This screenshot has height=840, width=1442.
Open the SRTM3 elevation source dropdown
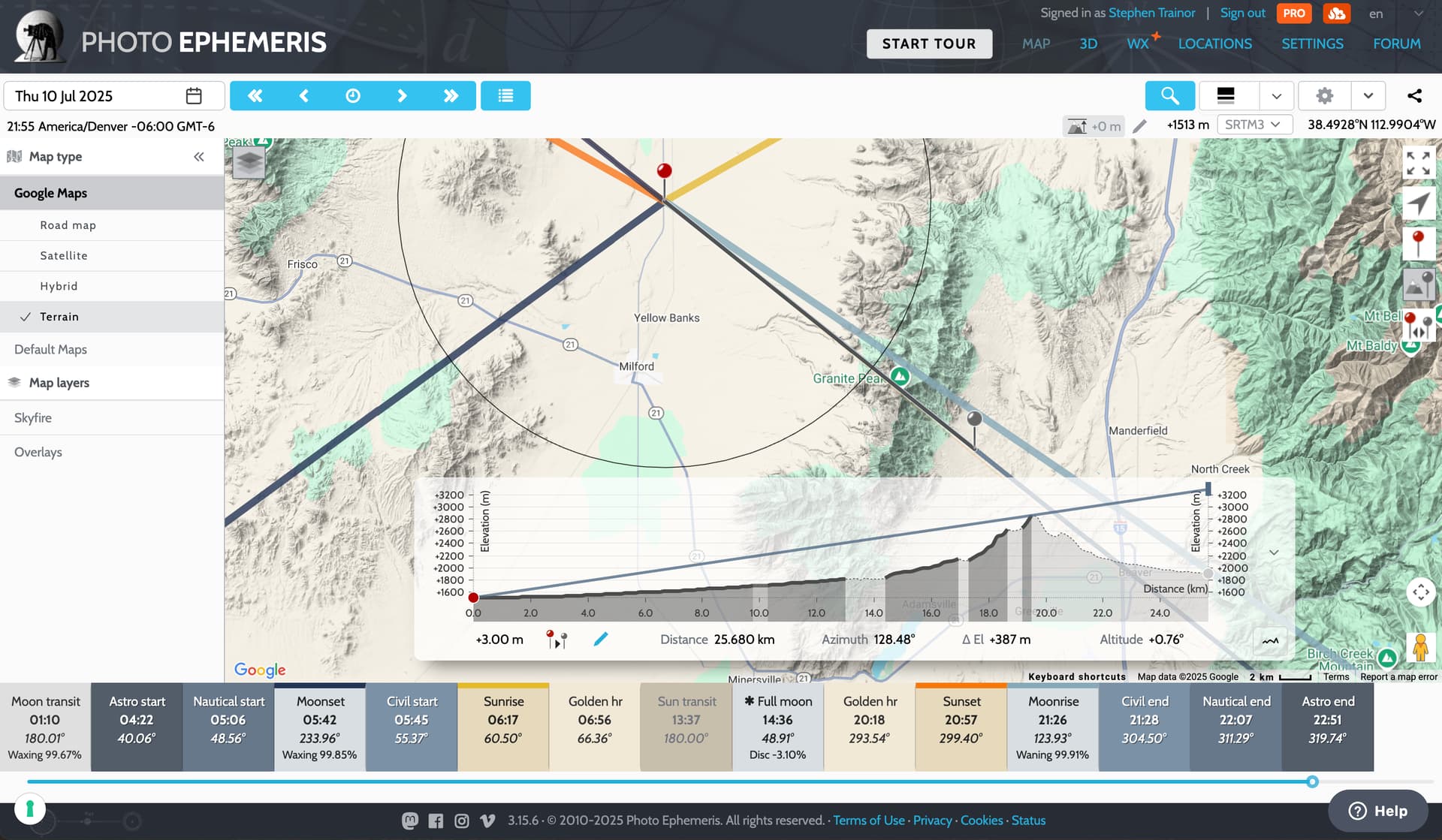coord(1254,125)
